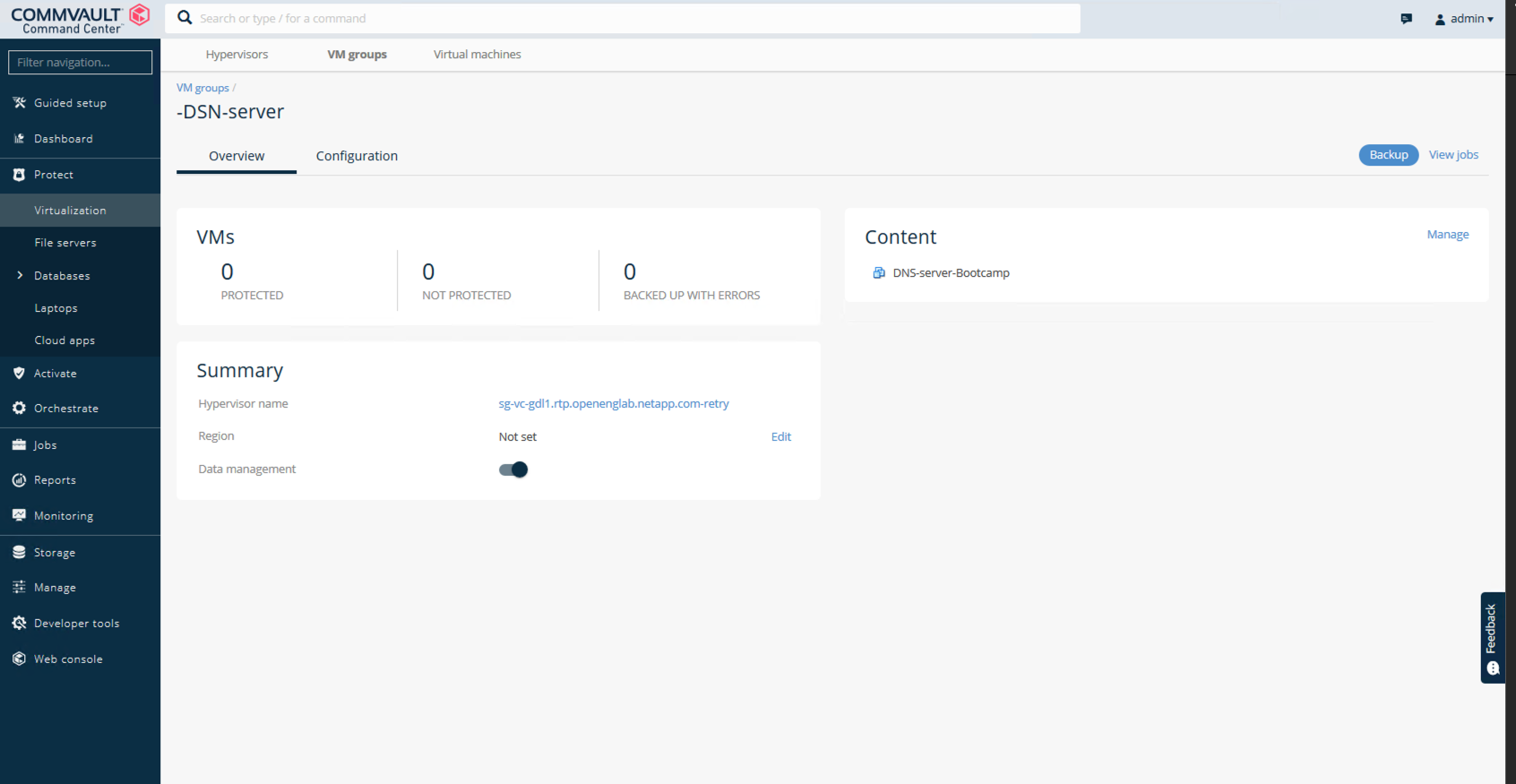Open the Hypervisors tab
1516x784 pixels.
(237, 55)
